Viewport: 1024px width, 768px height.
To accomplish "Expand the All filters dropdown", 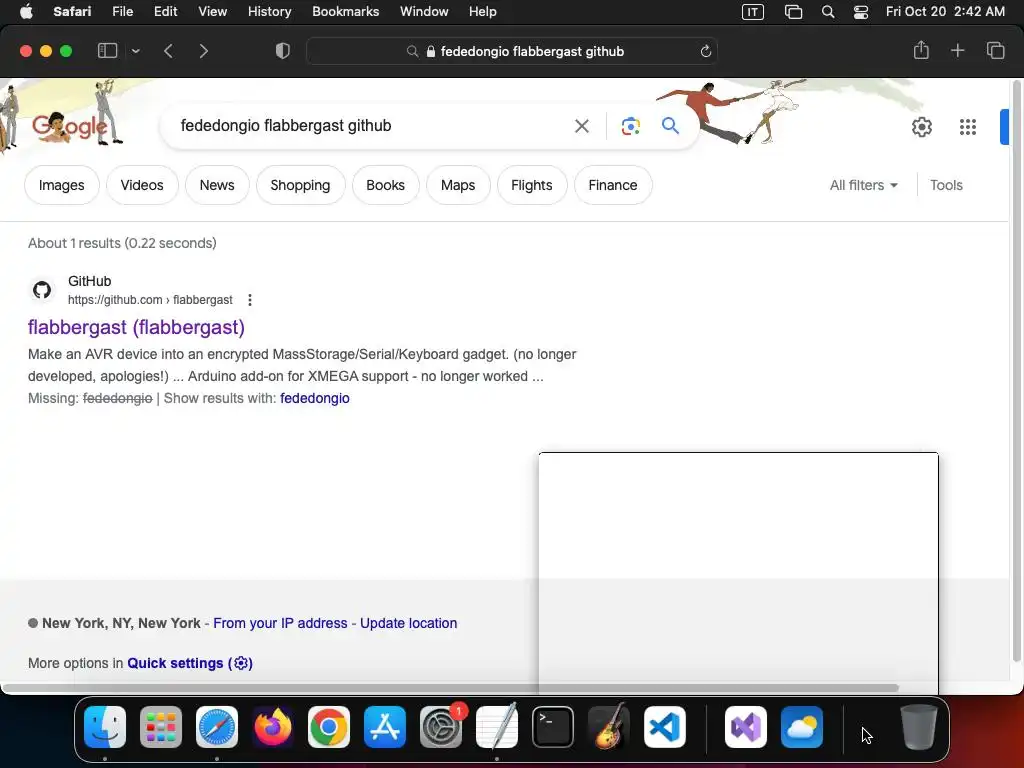I will click(863, 185).
